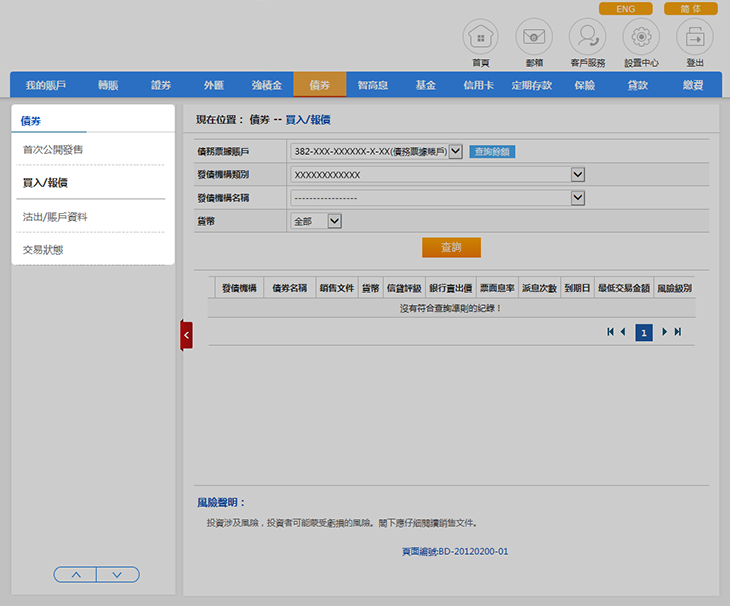Click the Home (首頁) icon
The image size is (730, 606).
click(480, 37)
